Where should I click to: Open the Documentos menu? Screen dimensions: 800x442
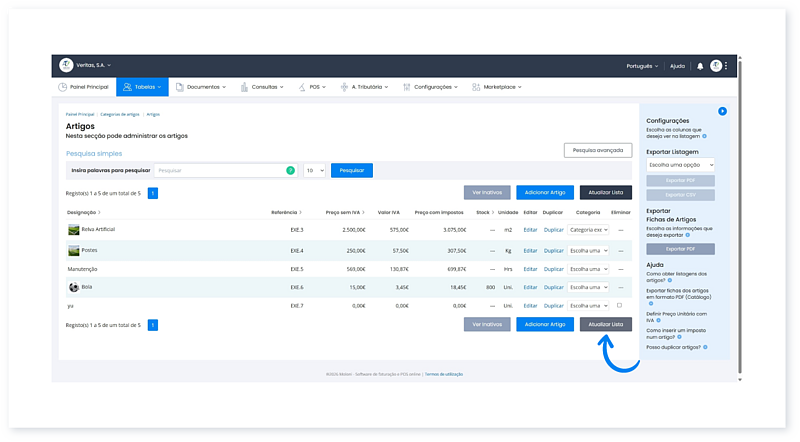tap(201, 87)
